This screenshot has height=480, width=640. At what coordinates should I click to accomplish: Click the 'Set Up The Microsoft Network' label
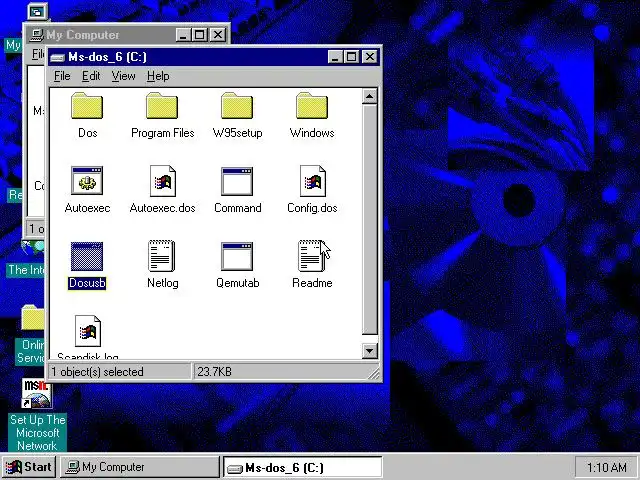point(38,433)
